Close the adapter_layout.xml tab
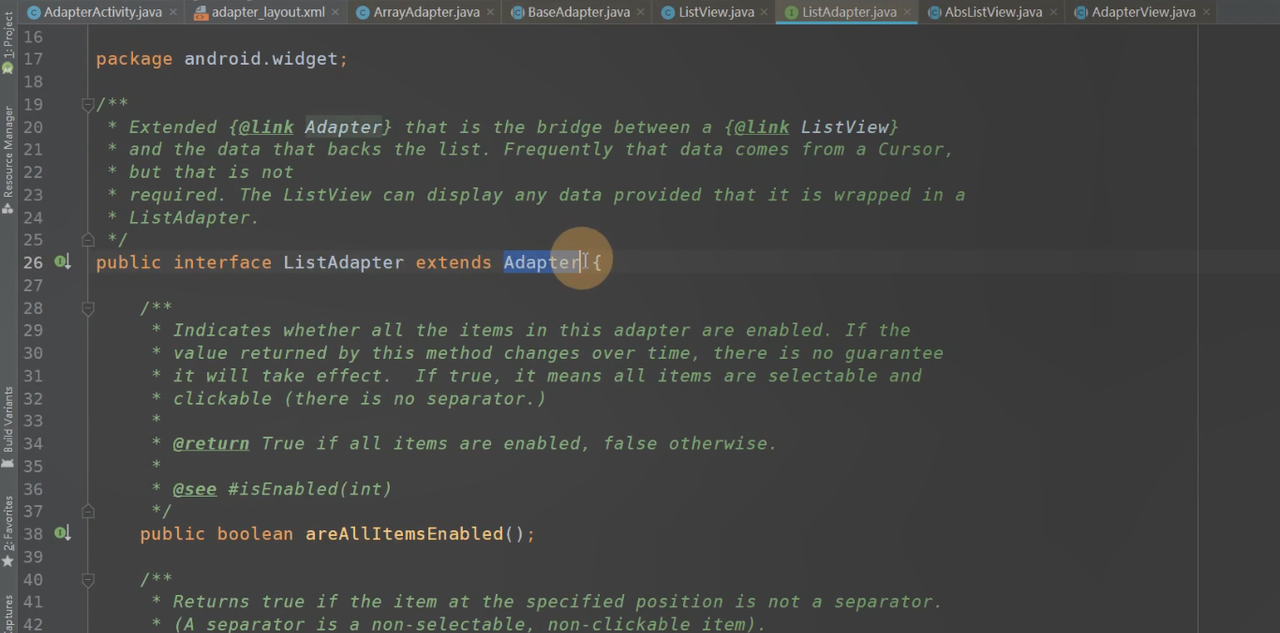 [x=335, y=12]
